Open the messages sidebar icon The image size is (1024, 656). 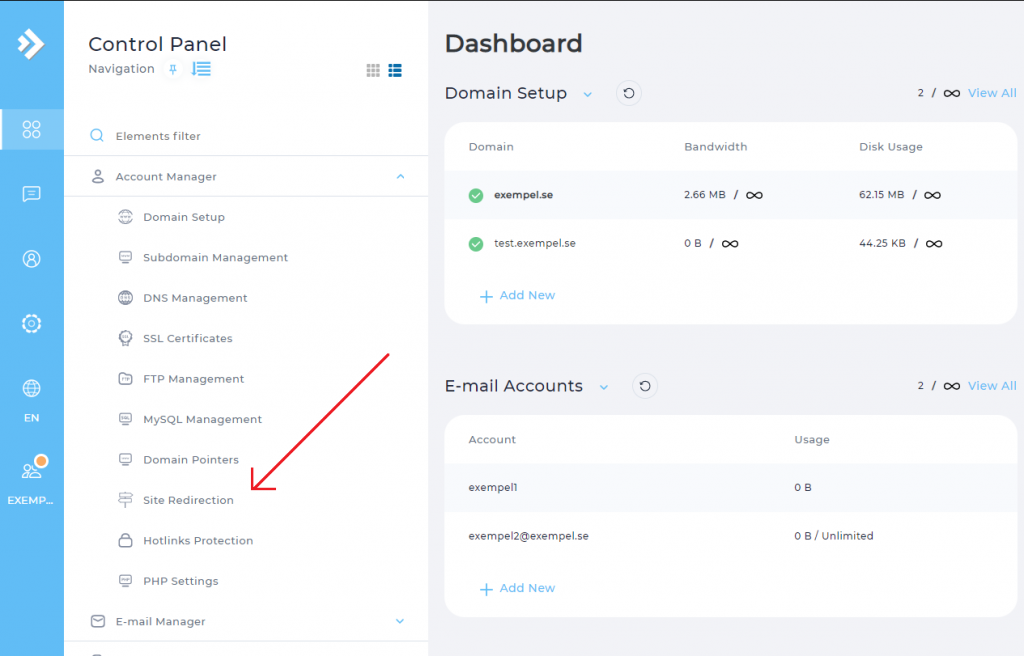tap(31, 194)
